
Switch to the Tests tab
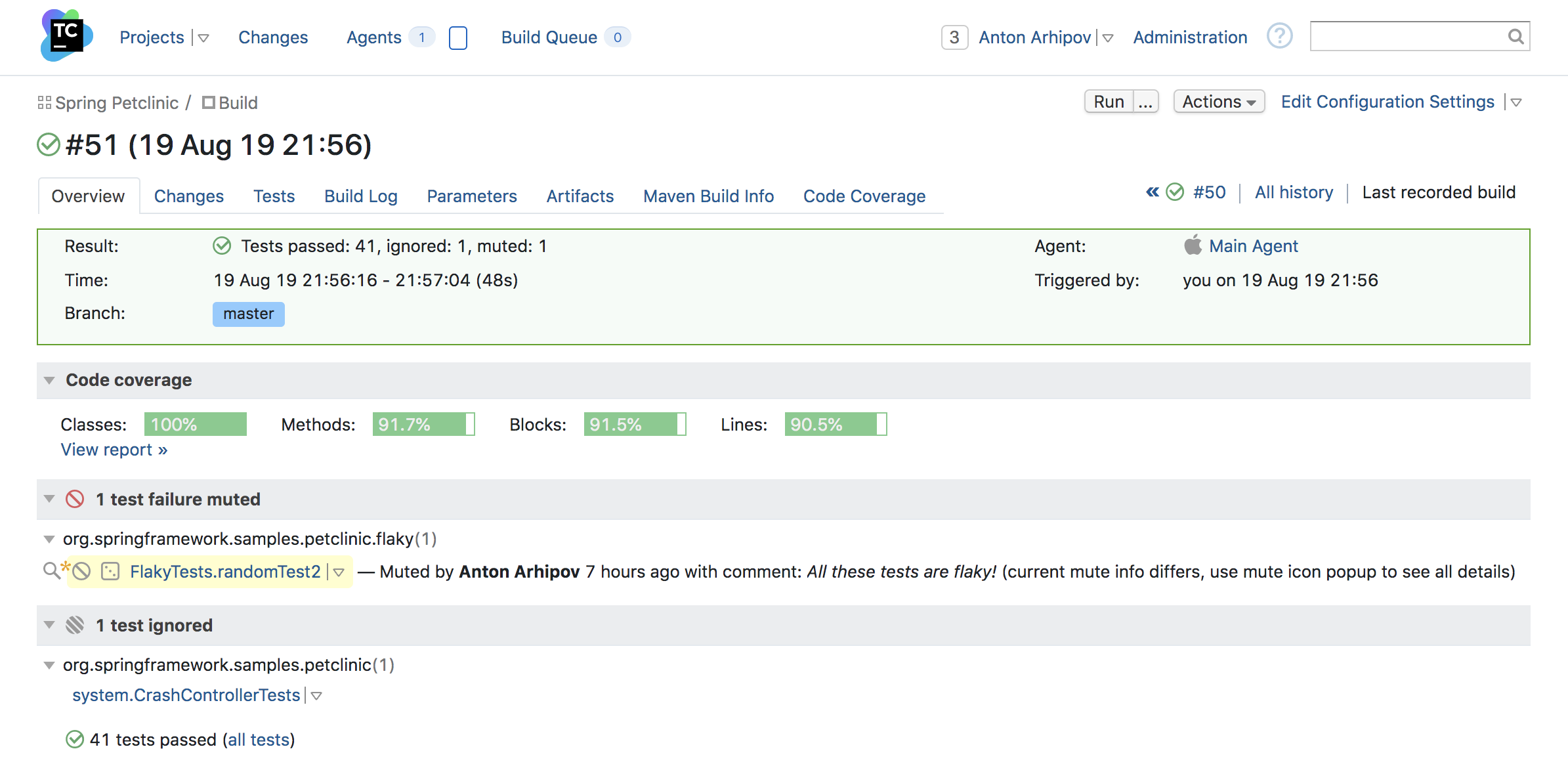[x=273, y=195]
